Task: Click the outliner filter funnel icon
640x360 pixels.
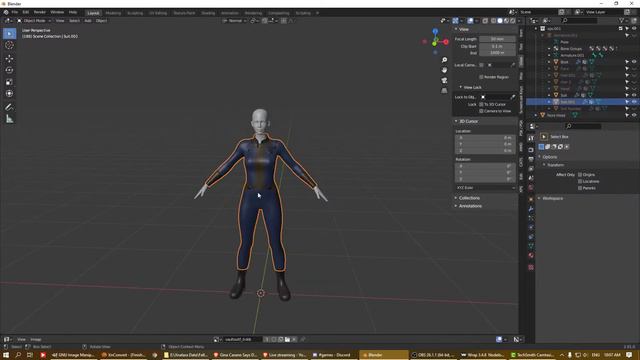Action: point(622,20)
